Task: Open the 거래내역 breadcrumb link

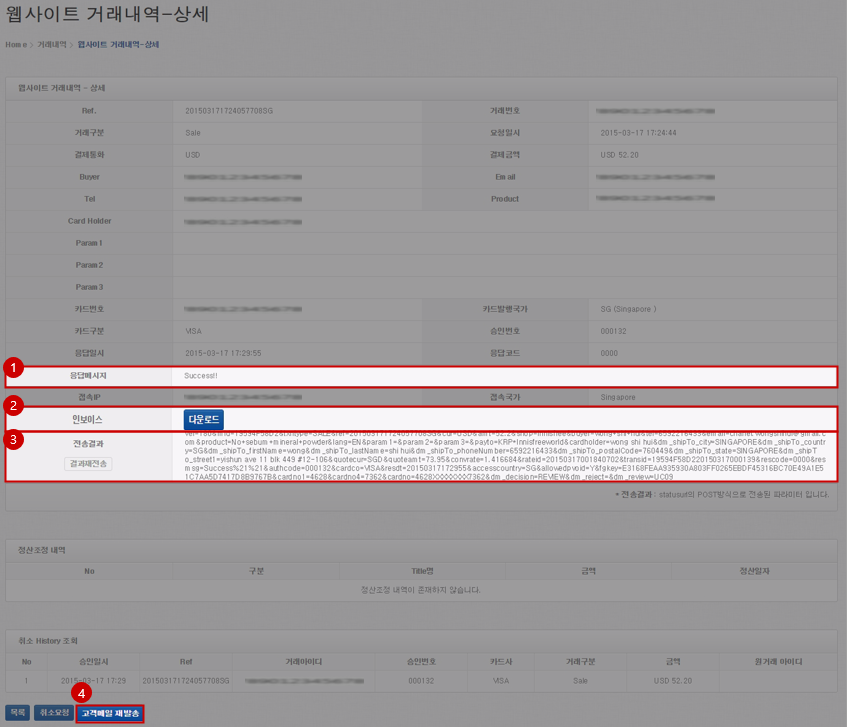Action: pos(51,45)
